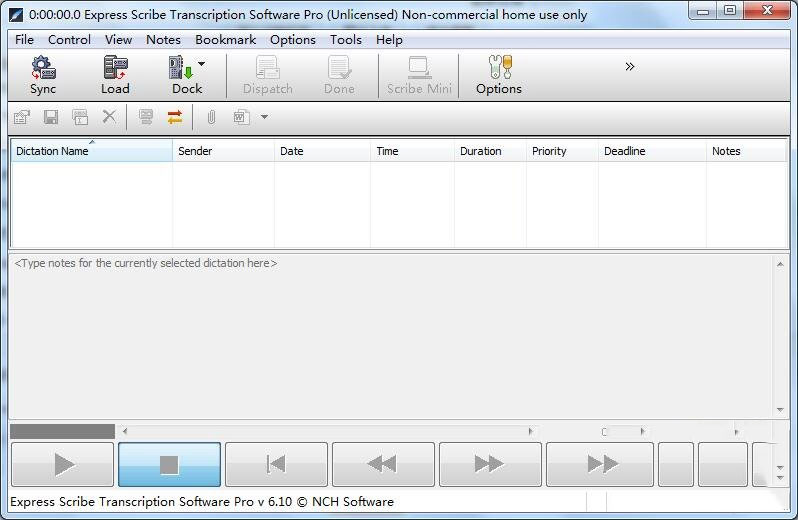Image resolution: width=798 pixels, height=520 pixels.
Task: Click the left arrow of the position slider
Action: [x=125, y=431]
